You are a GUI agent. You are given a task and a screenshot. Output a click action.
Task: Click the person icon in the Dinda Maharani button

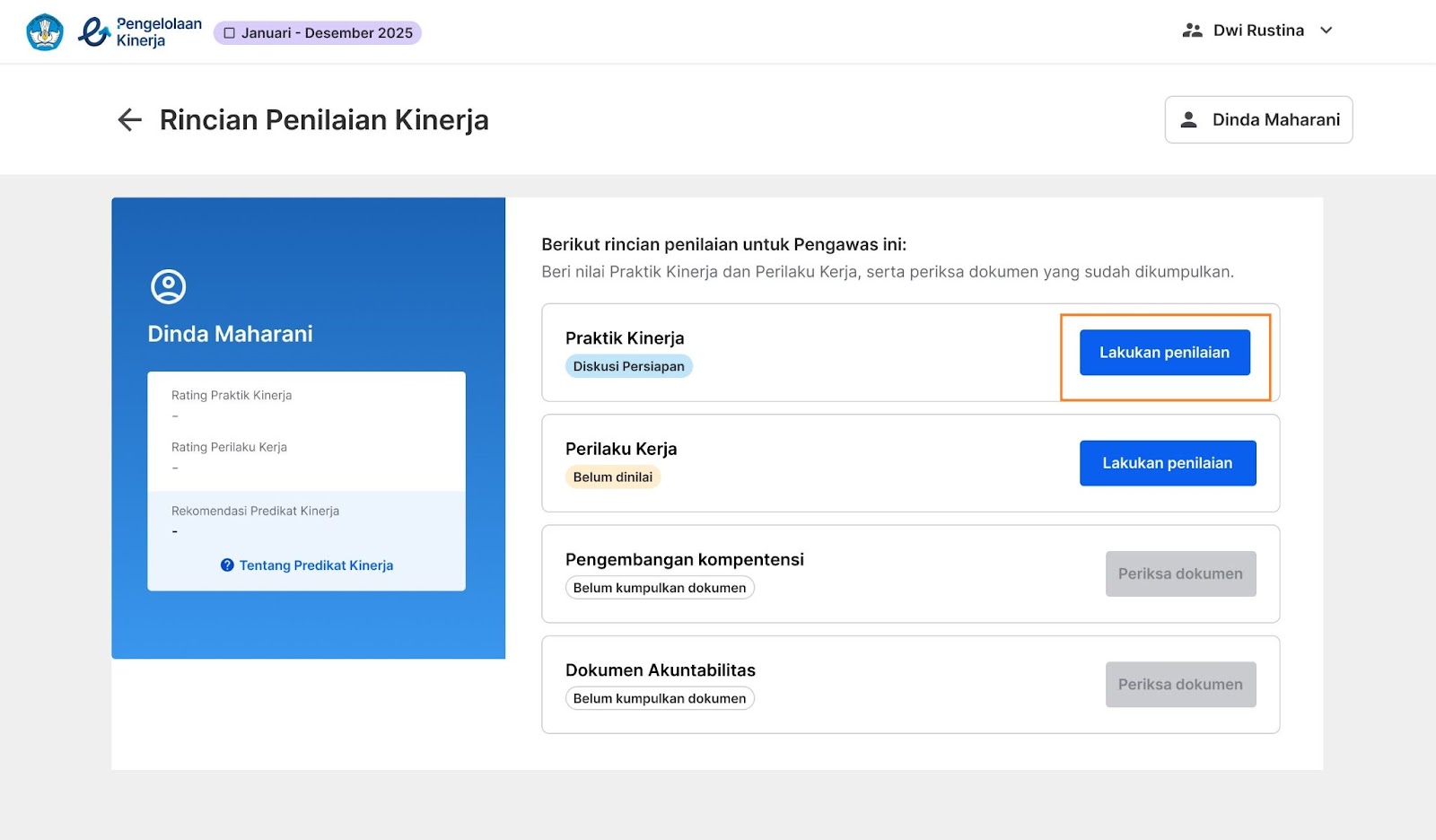[1188, 119]
